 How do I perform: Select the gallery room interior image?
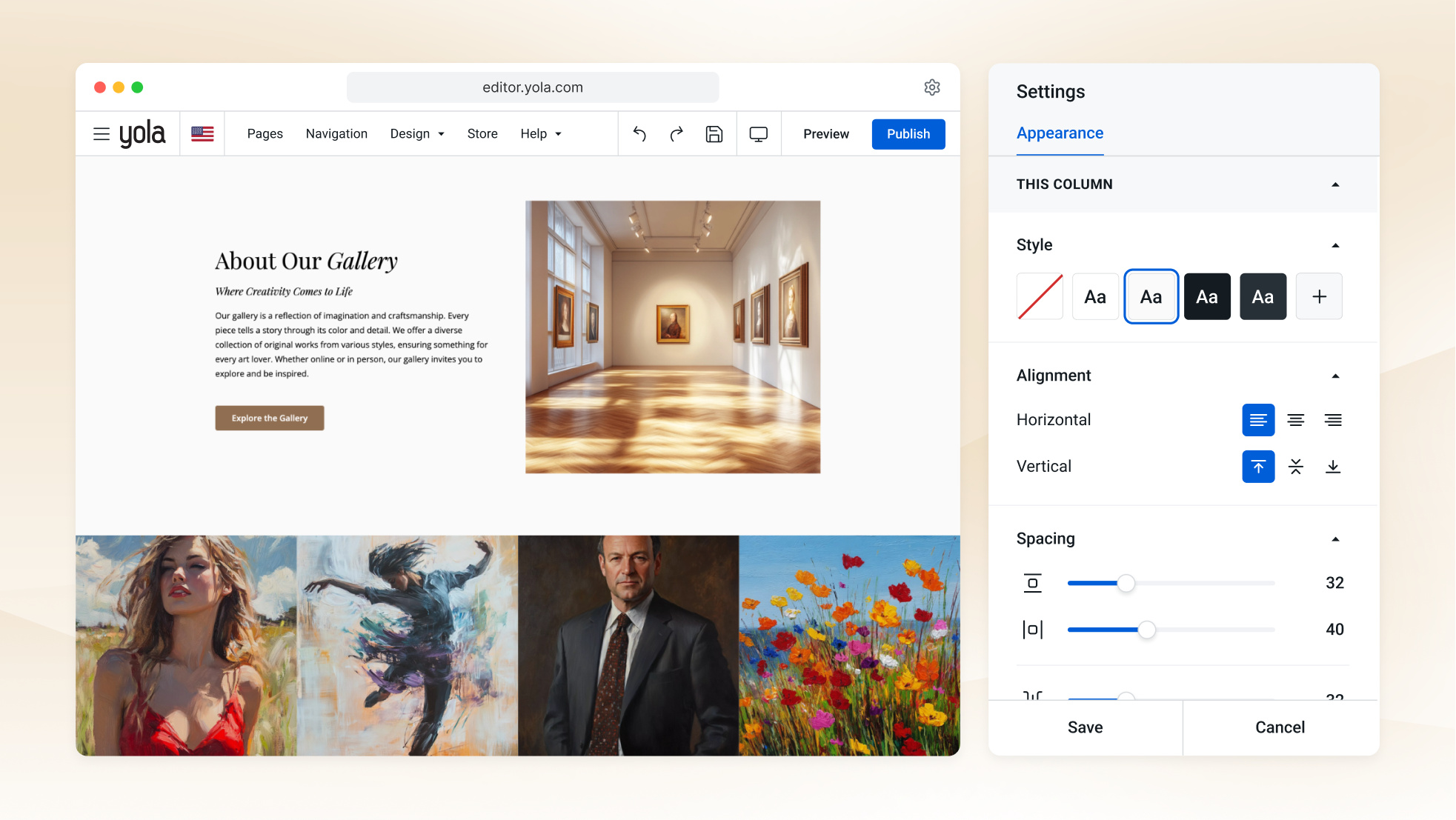(x=673, y=337)
